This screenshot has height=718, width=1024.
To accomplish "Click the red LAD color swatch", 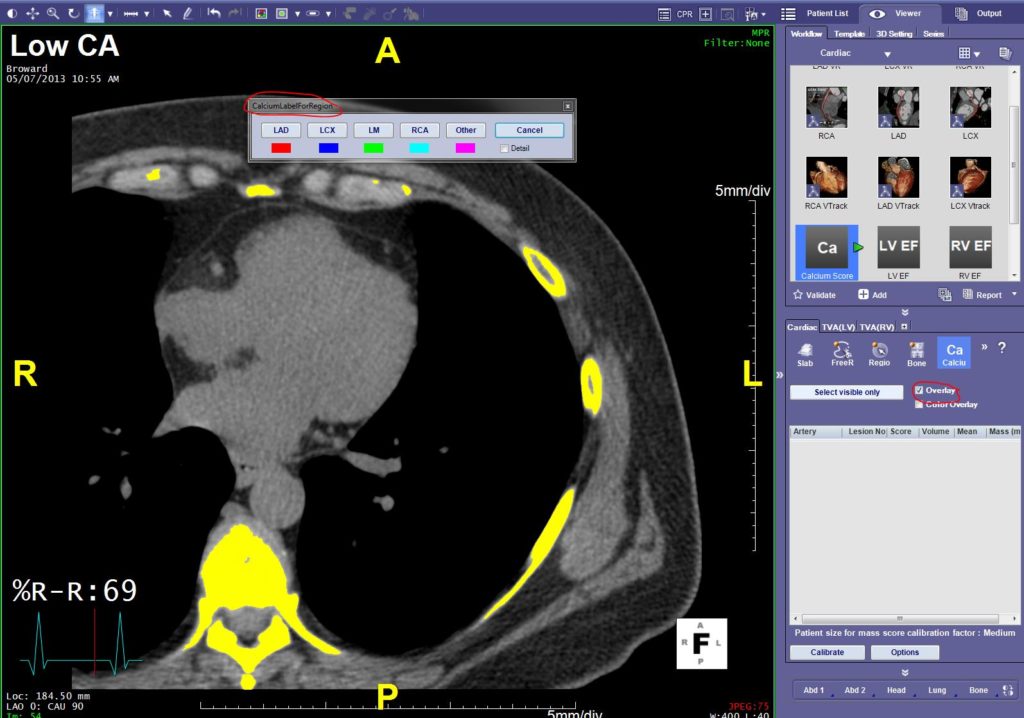I will coord(281,148).
